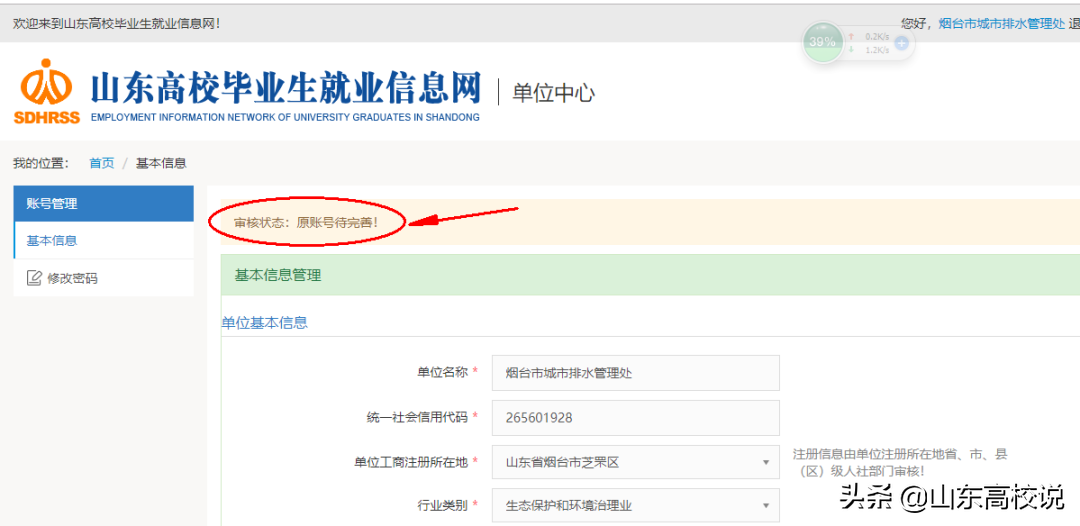Click the 烟台市城市排水管理处 account link
Image resolution: width=1080 pixels, height=526 pixels.
[1002, 23]
